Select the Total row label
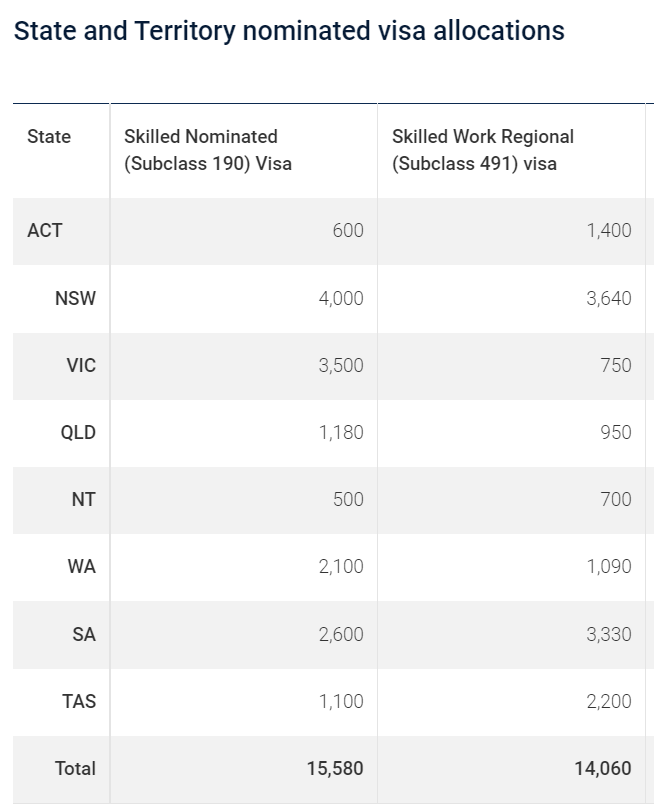Image resolution: width=654 pixels, height=811 pixels. (75, 768)
